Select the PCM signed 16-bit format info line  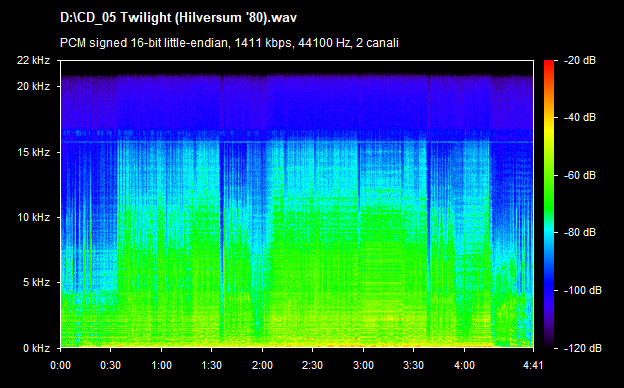pos(229,43)
